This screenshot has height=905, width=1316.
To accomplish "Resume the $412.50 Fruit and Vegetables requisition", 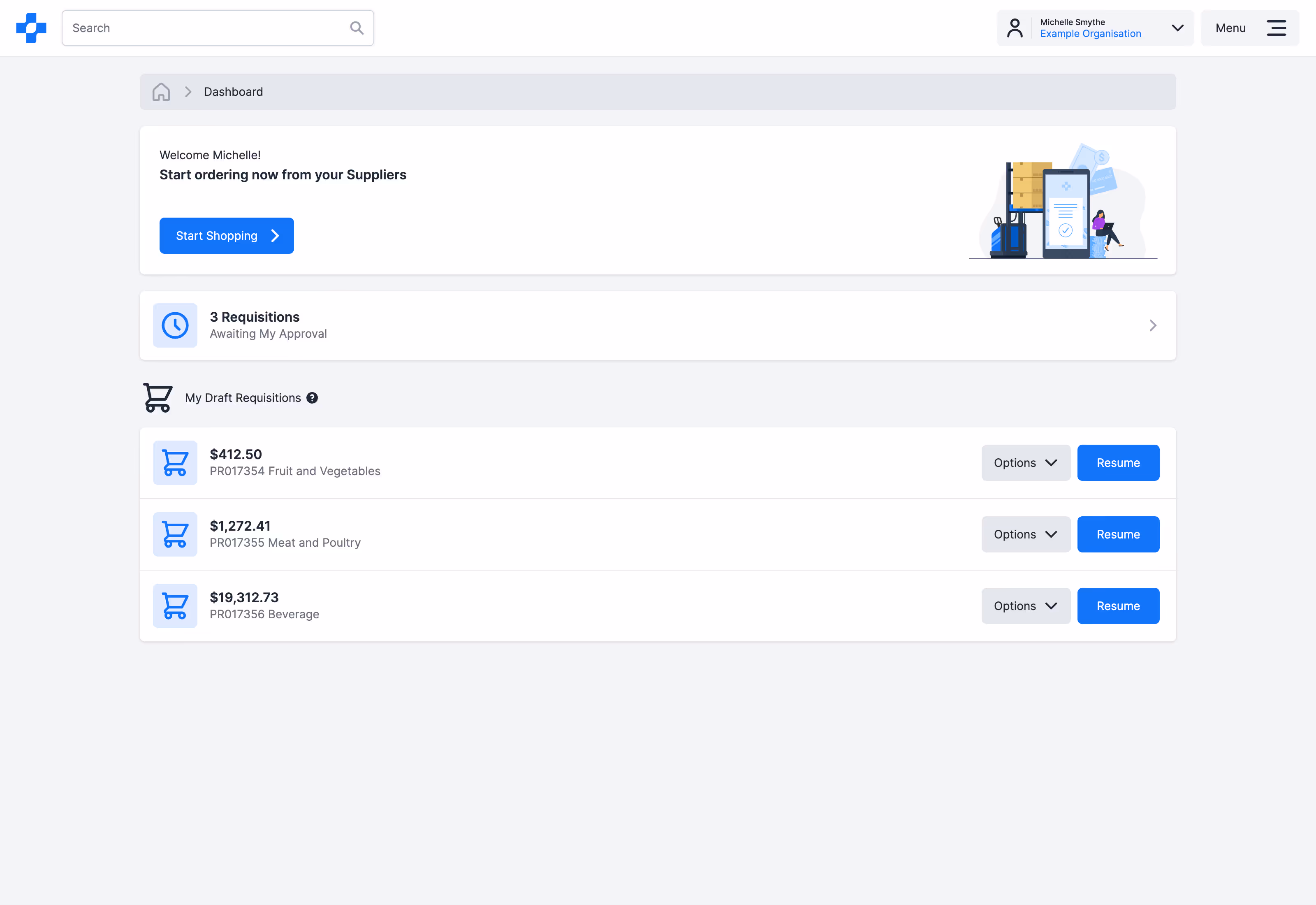I will [x=1118, y=463].
